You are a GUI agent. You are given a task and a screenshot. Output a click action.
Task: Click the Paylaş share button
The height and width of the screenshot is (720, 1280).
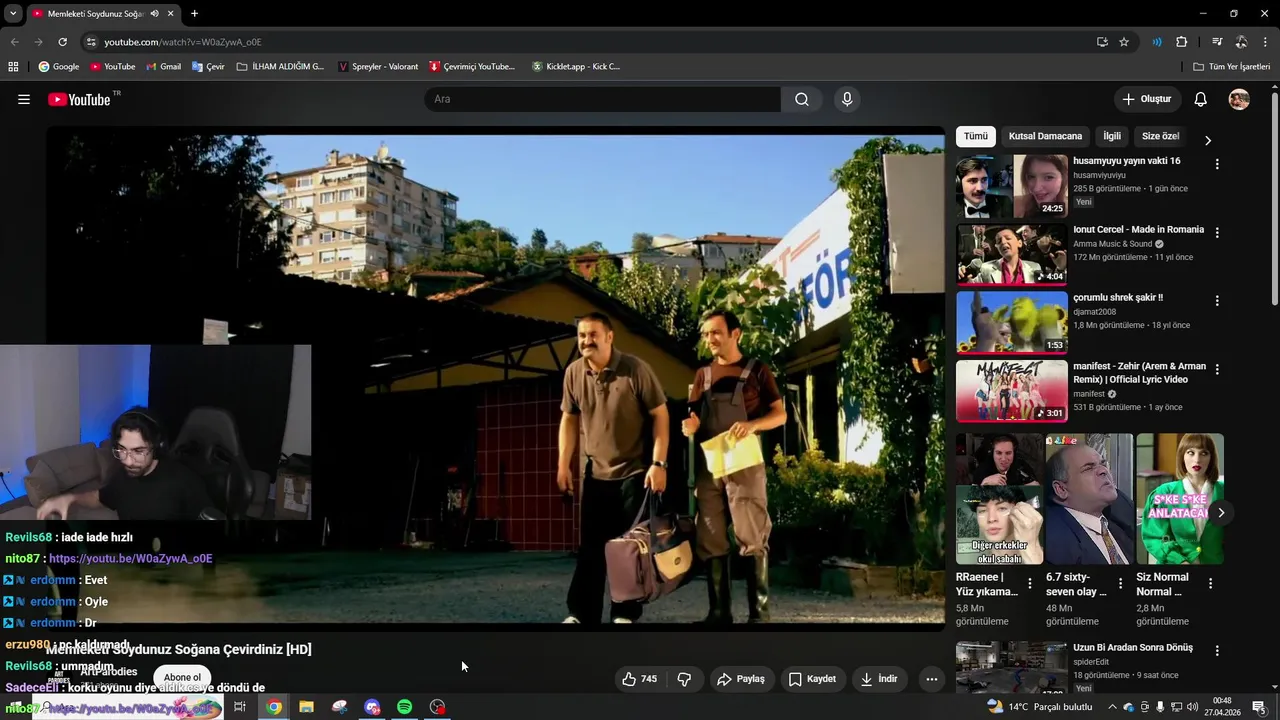741,679
